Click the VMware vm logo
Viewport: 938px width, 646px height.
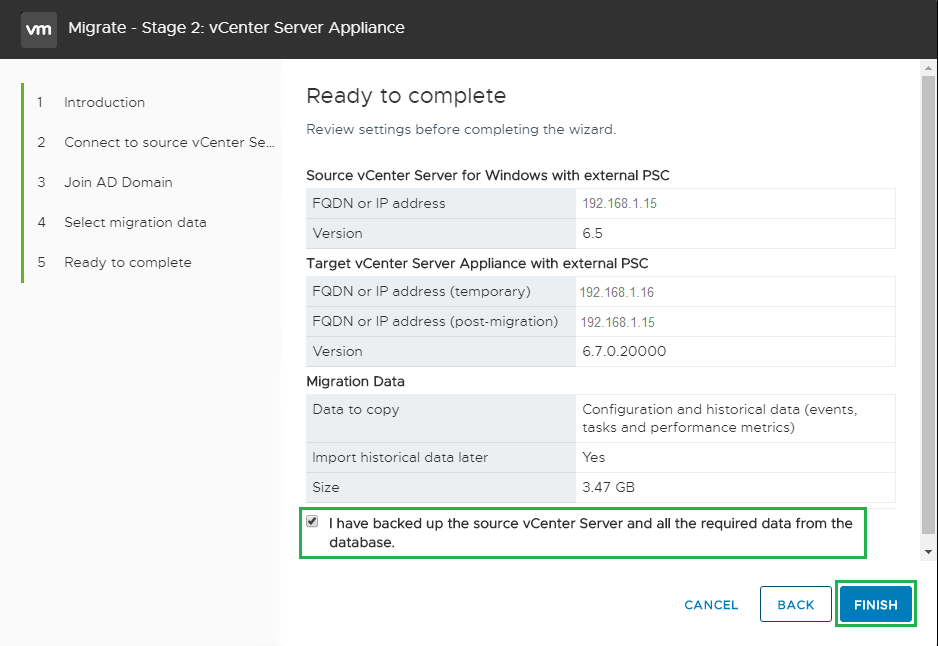pyautogui.click(x=38, y=29)
